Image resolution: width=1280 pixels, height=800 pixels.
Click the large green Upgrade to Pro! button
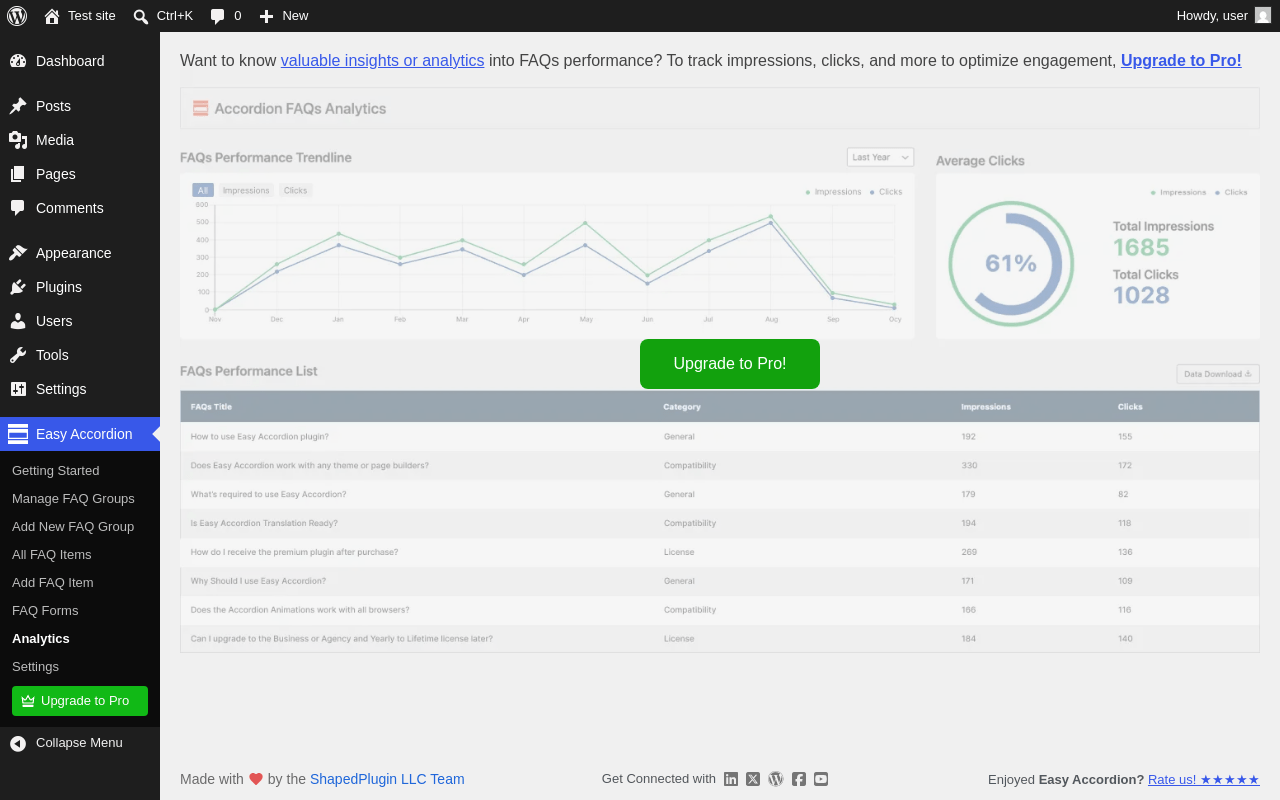click(730, 364)
